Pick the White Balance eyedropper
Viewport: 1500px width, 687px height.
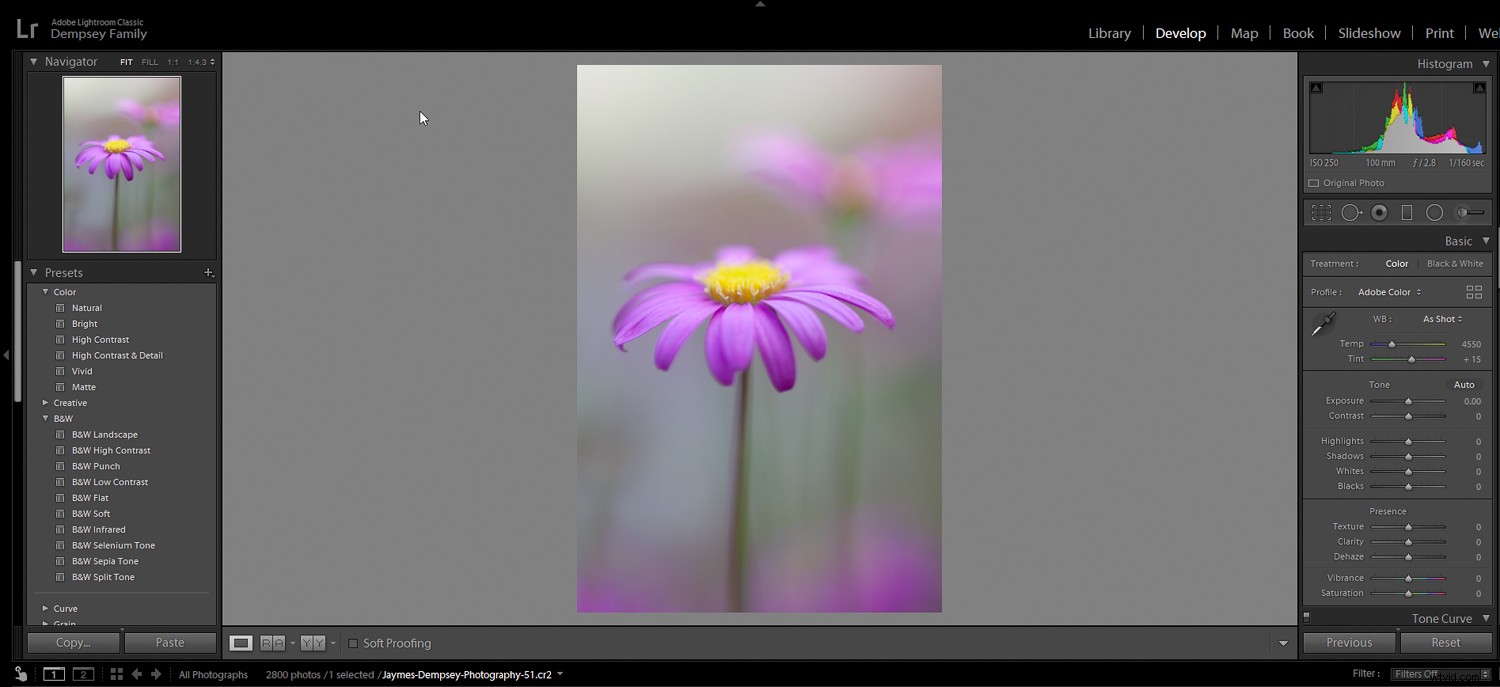click(1321, 325)
